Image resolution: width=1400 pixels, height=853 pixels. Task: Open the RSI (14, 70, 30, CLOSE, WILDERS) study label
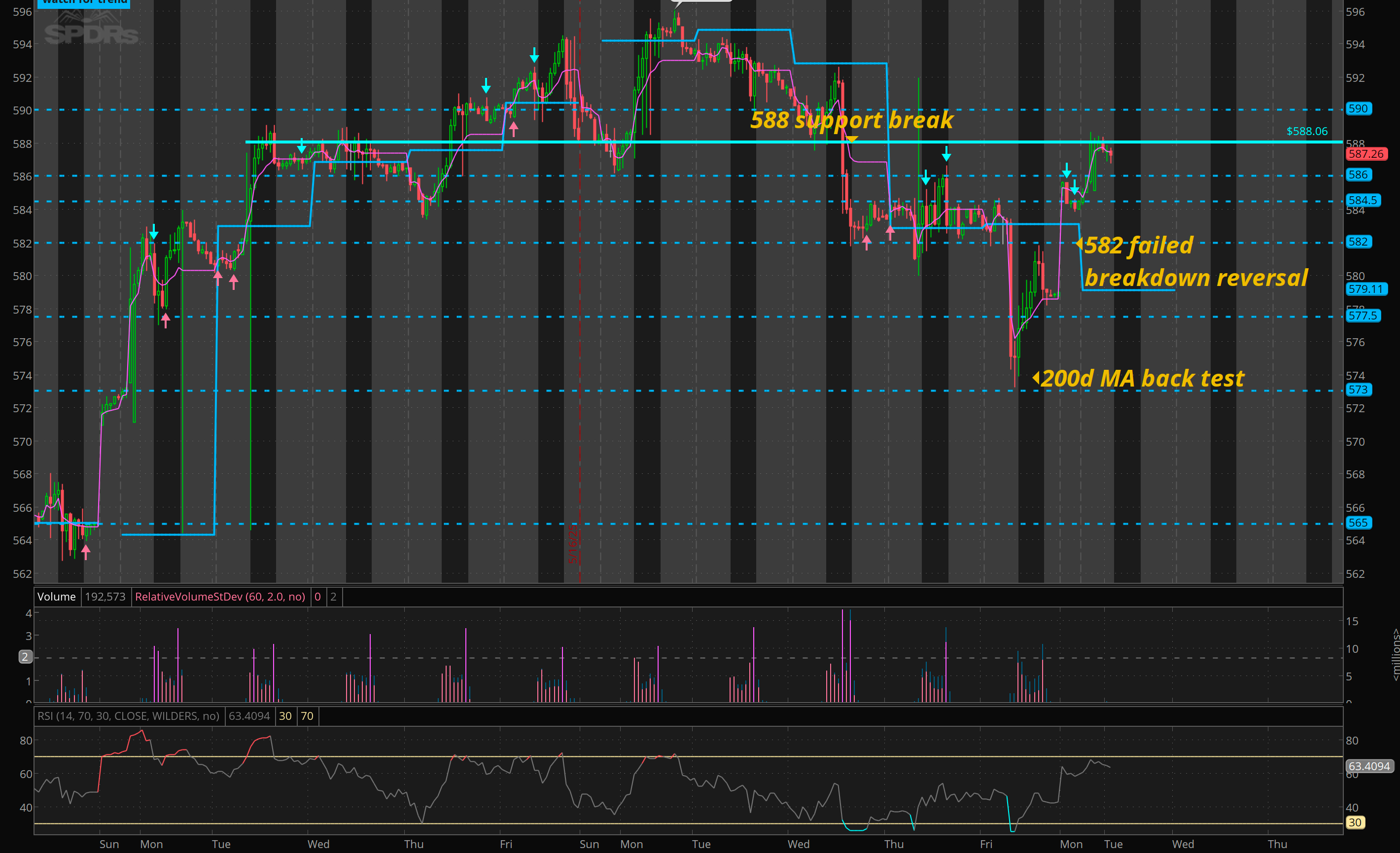(x=128, y=716)
